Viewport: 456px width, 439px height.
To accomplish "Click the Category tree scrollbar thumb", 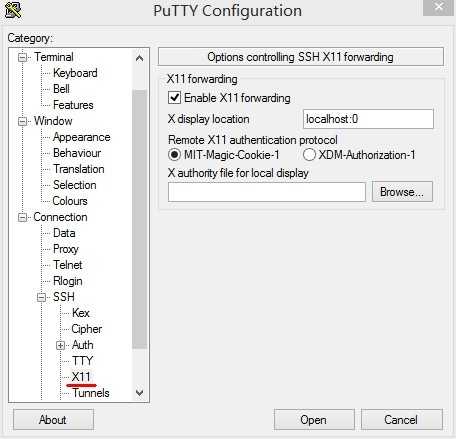I will [x=140, y=219].
